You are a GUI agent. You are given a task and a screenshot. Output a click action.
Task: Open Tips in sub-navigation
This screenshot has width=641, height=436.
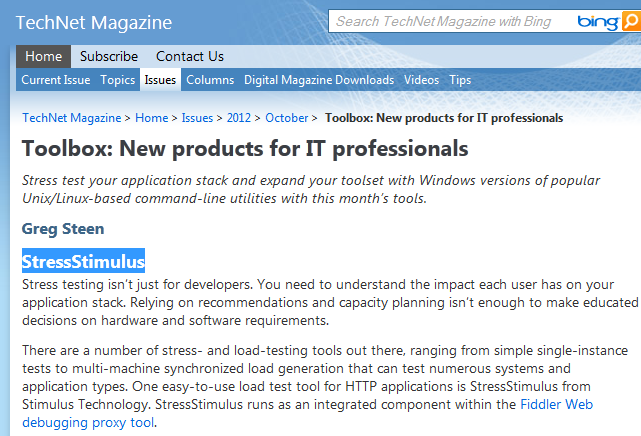coord(460,80)
